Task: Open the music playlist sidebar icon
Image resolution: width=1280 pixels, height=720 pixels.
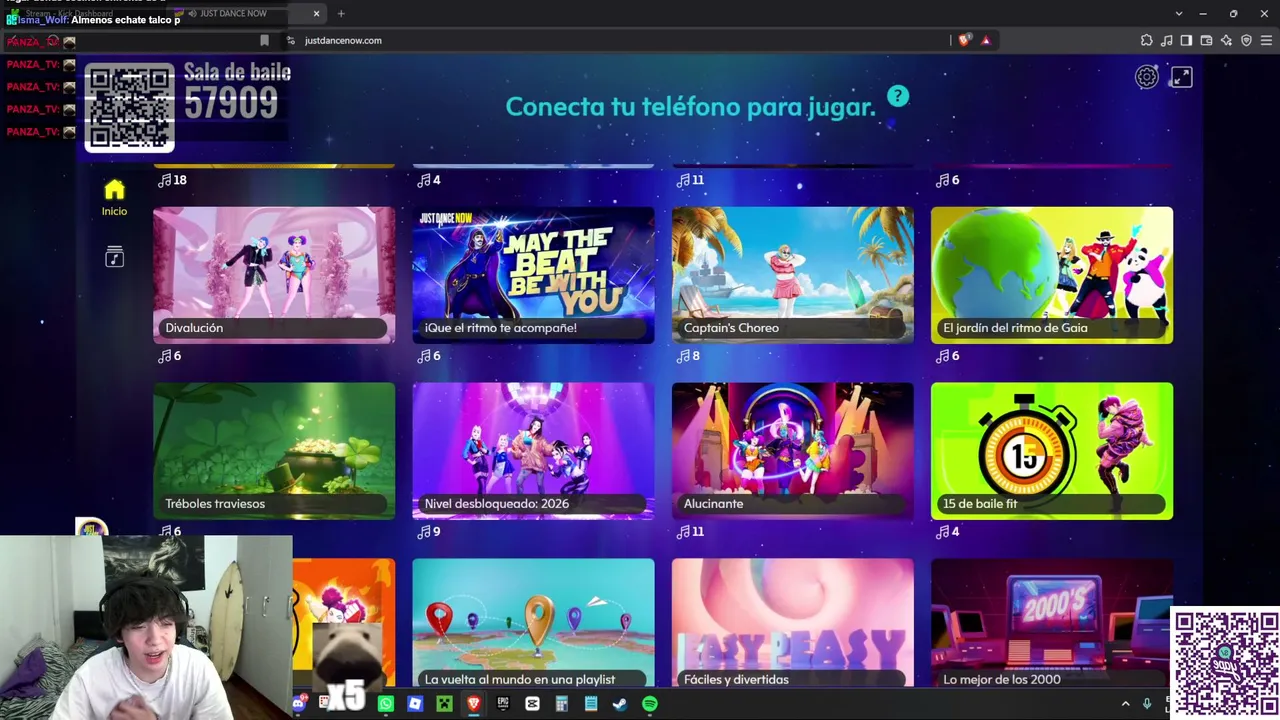Action: tap(114, 257)
